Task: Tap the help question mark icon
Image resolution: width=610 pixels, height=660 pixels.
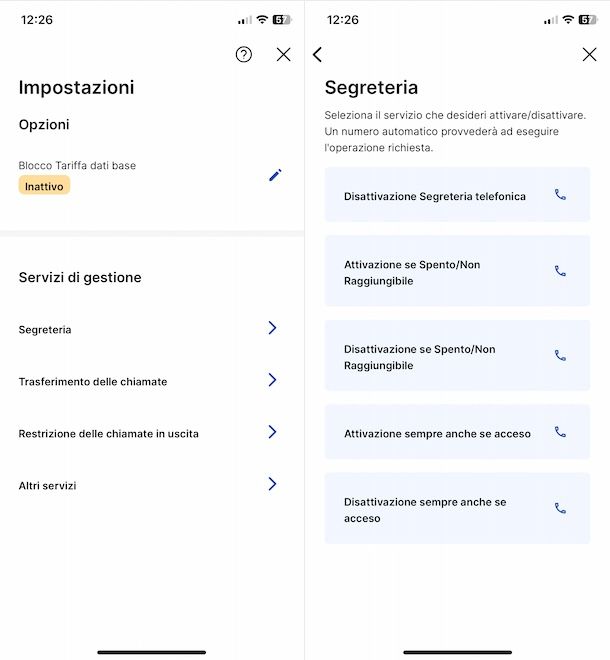Action: tap(244, 55)
